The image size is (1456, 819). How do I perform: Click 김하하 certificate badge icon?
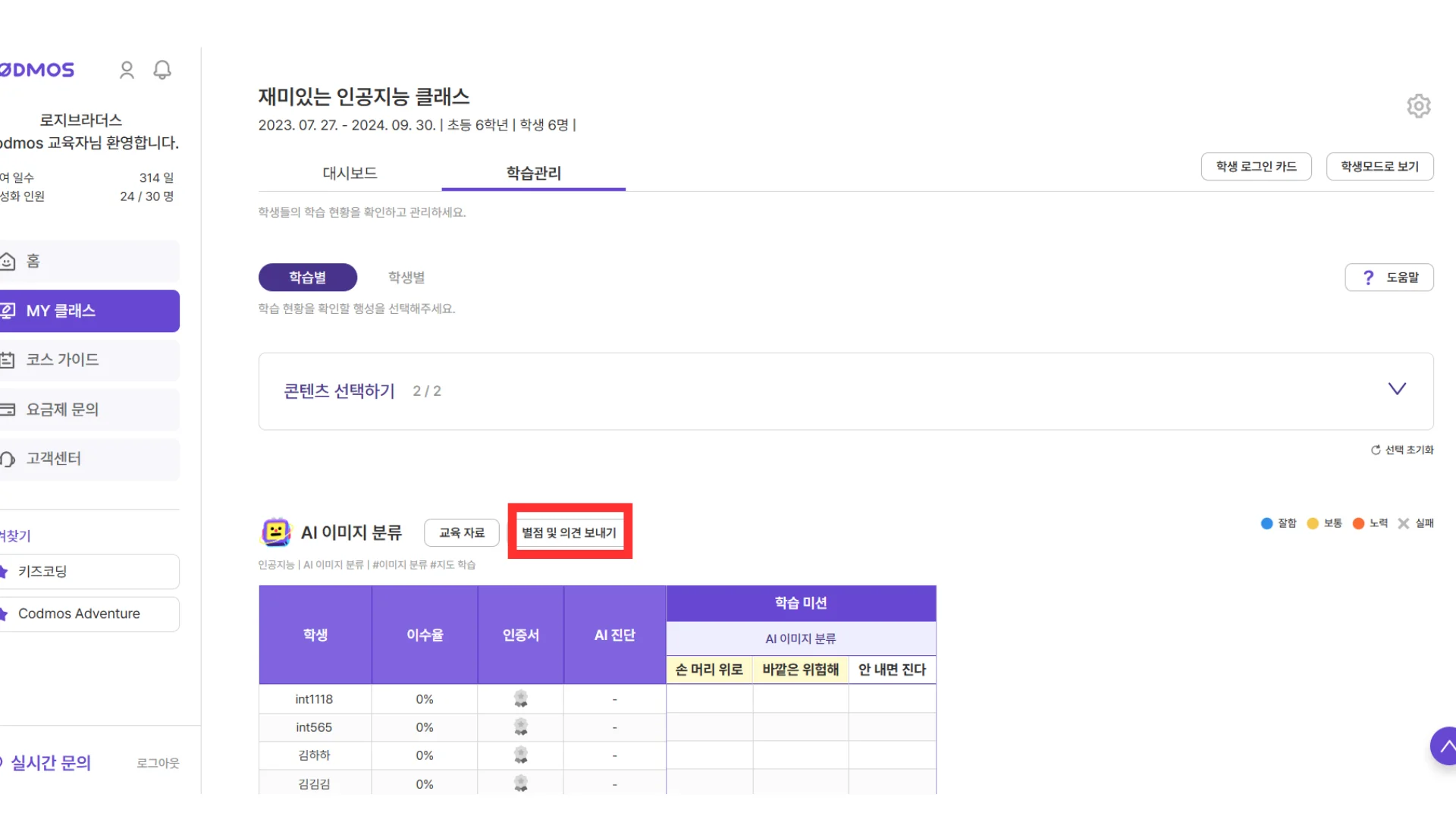[x=520, y=755]
